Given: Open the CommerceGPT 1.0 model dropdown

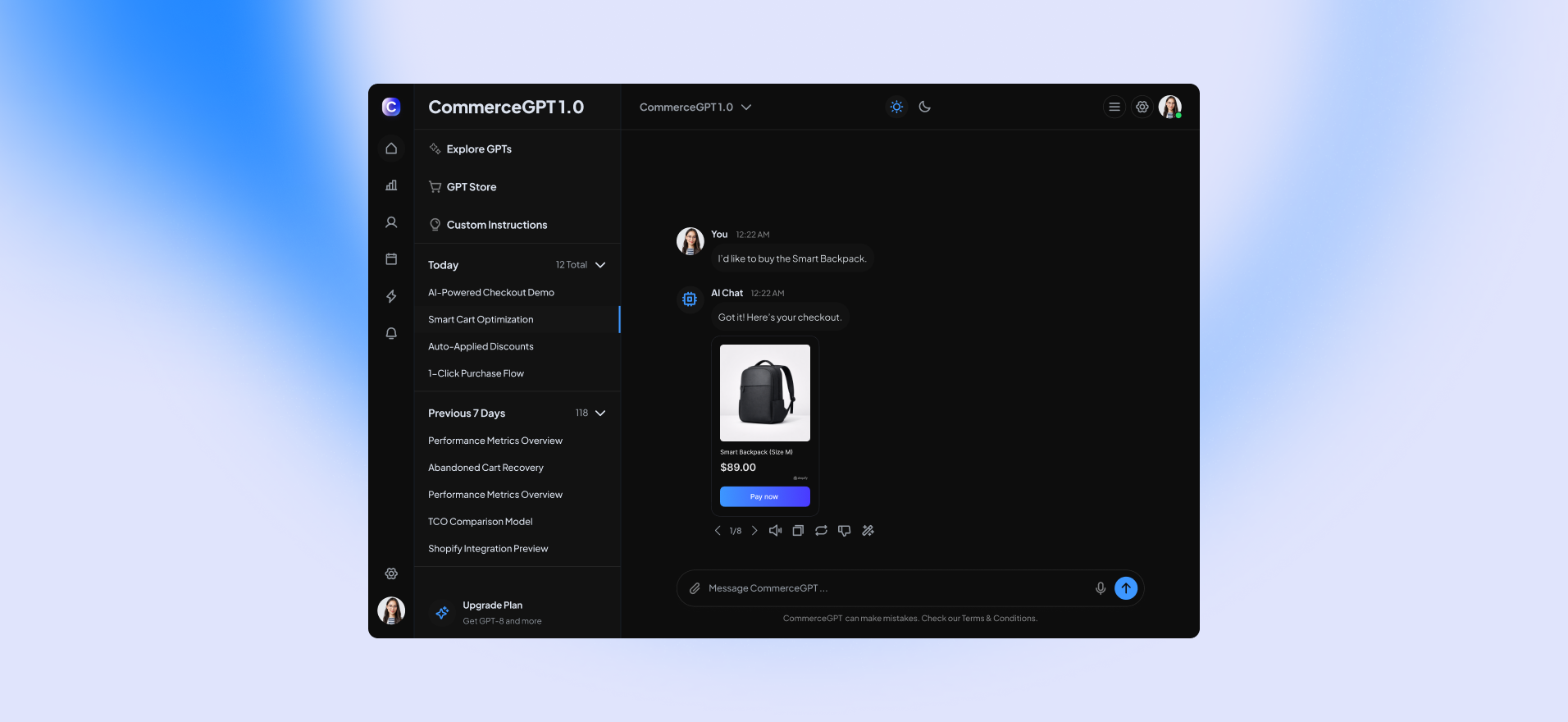Looking at the screenshot, I should tap(695, 107).
